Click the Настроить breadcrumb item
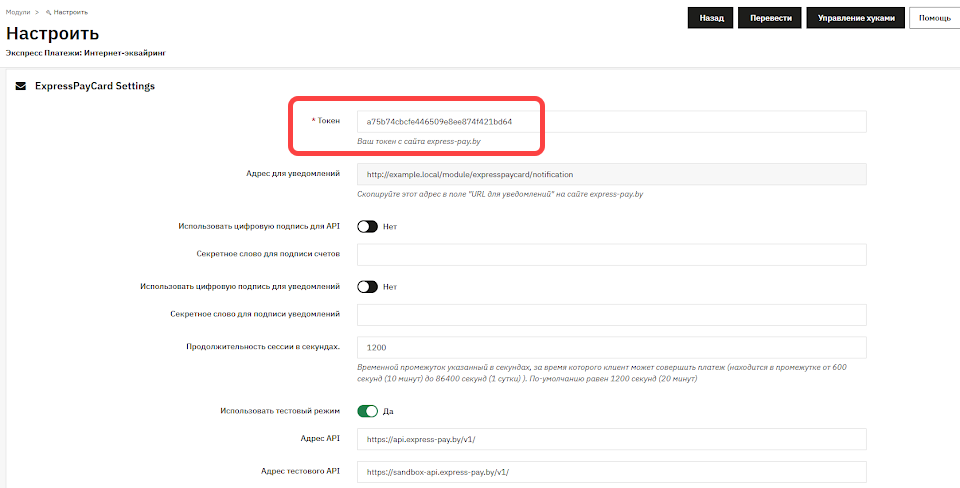Screen dimensions: 960x488 (70, 12)
